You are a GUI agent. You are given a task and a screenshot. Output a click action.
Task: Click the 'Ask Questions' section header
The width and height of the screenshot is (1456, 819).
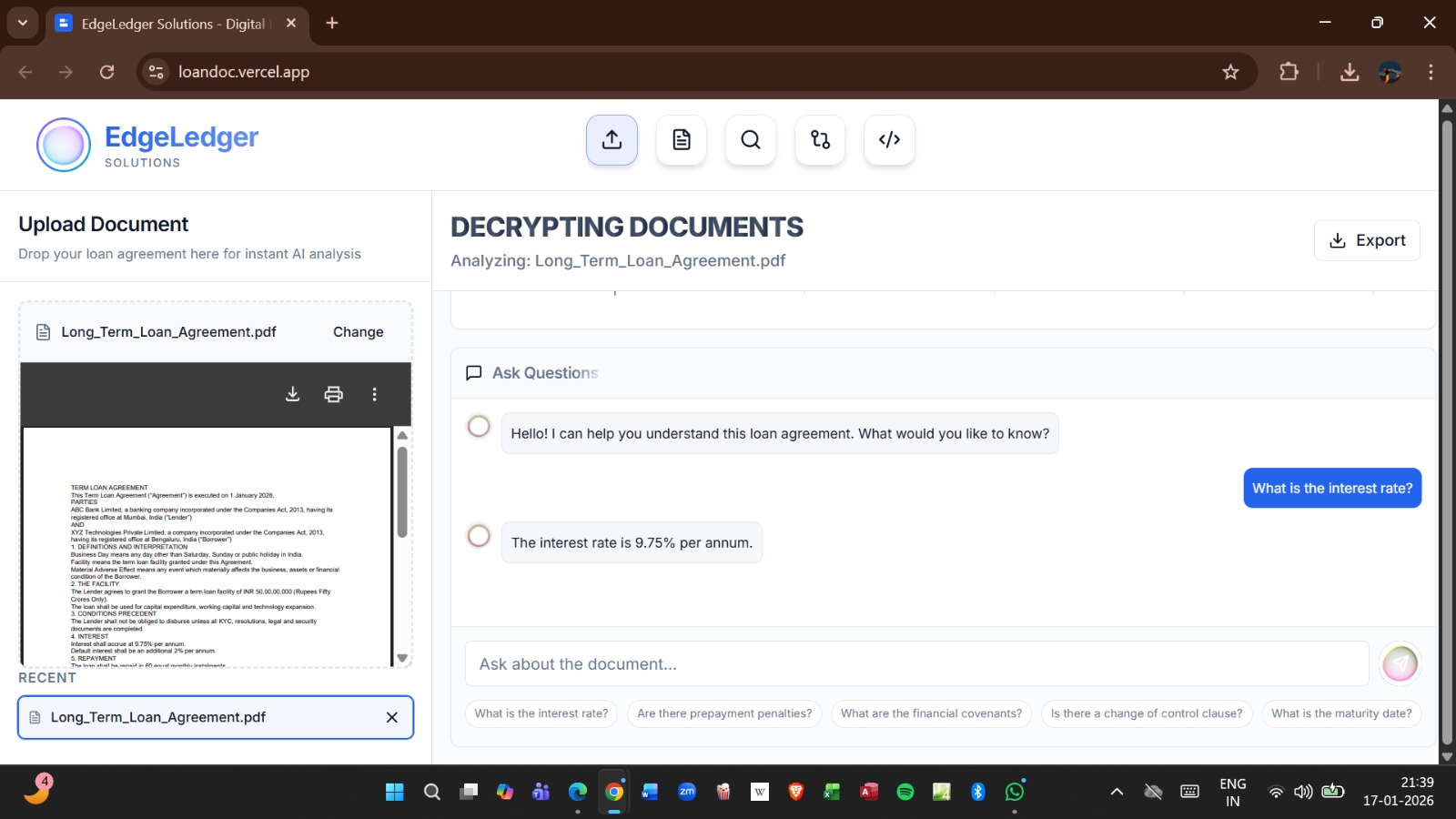coord(544,373)
